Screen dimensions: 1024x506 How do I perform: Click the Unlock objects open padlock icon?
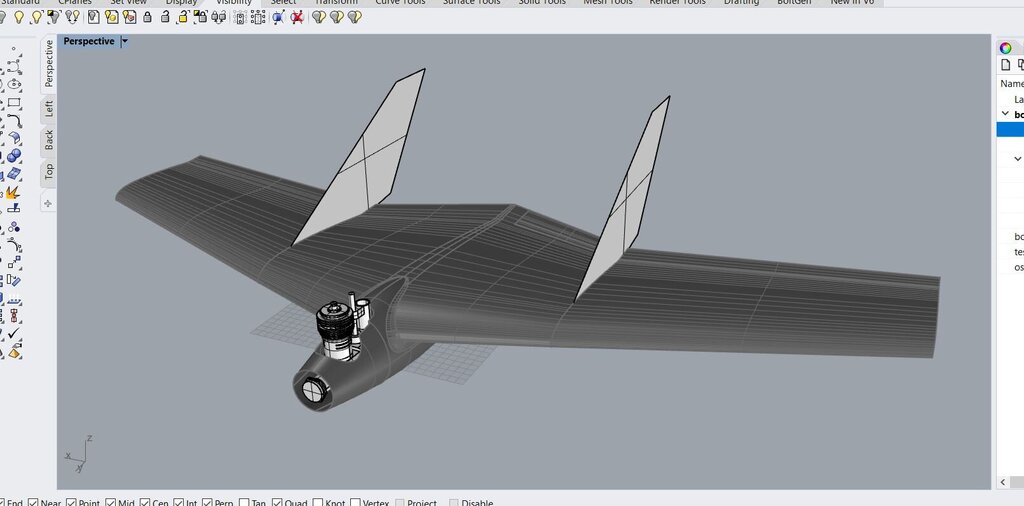pyautogui.click(x=166, y=17)
